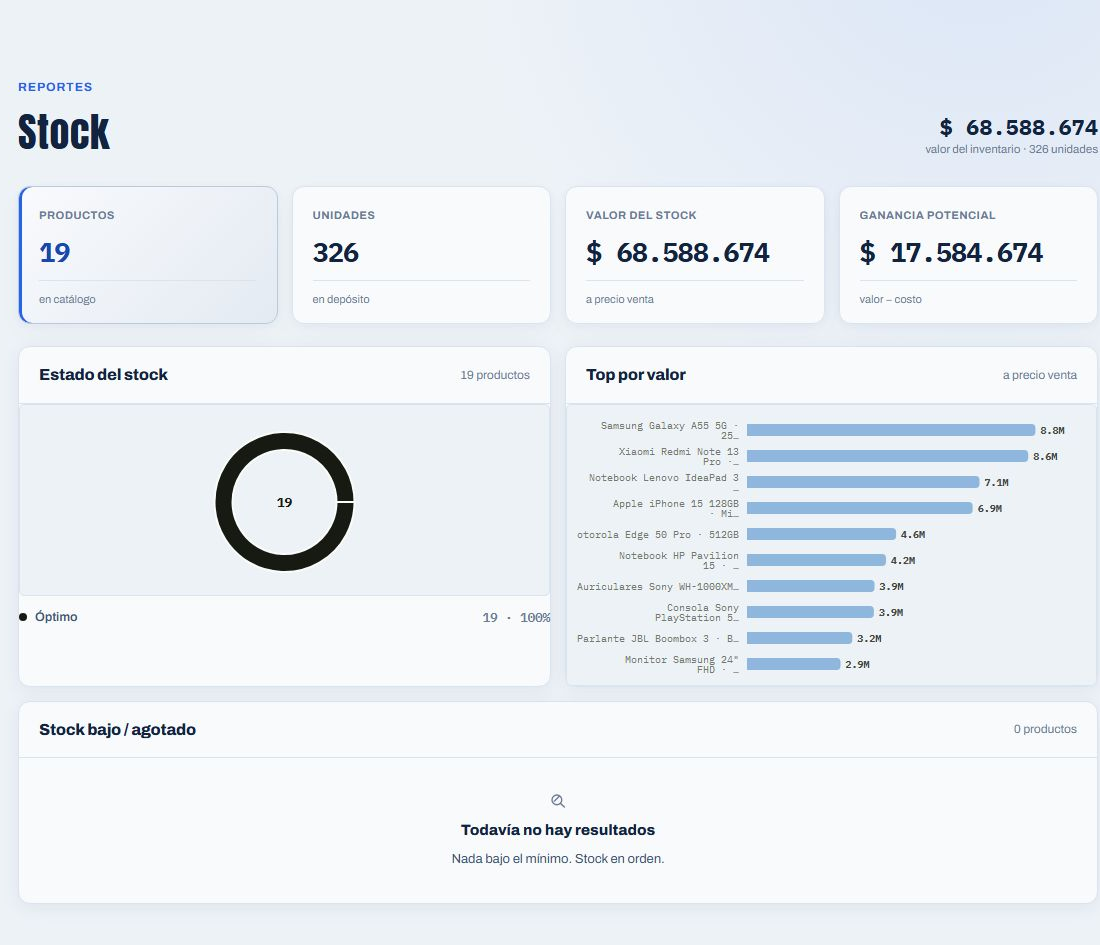Click the 2.9M value label

point(857,664)
